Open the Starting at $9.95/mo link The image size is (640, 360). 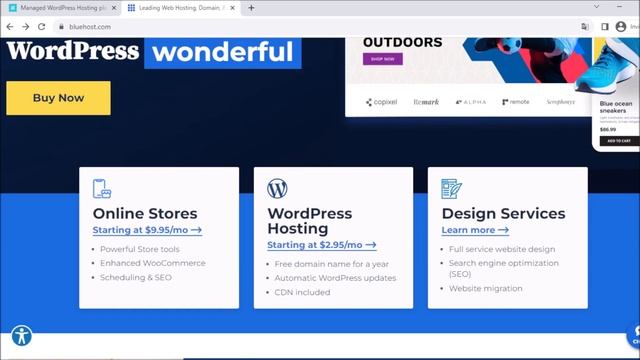click(147, 230)
